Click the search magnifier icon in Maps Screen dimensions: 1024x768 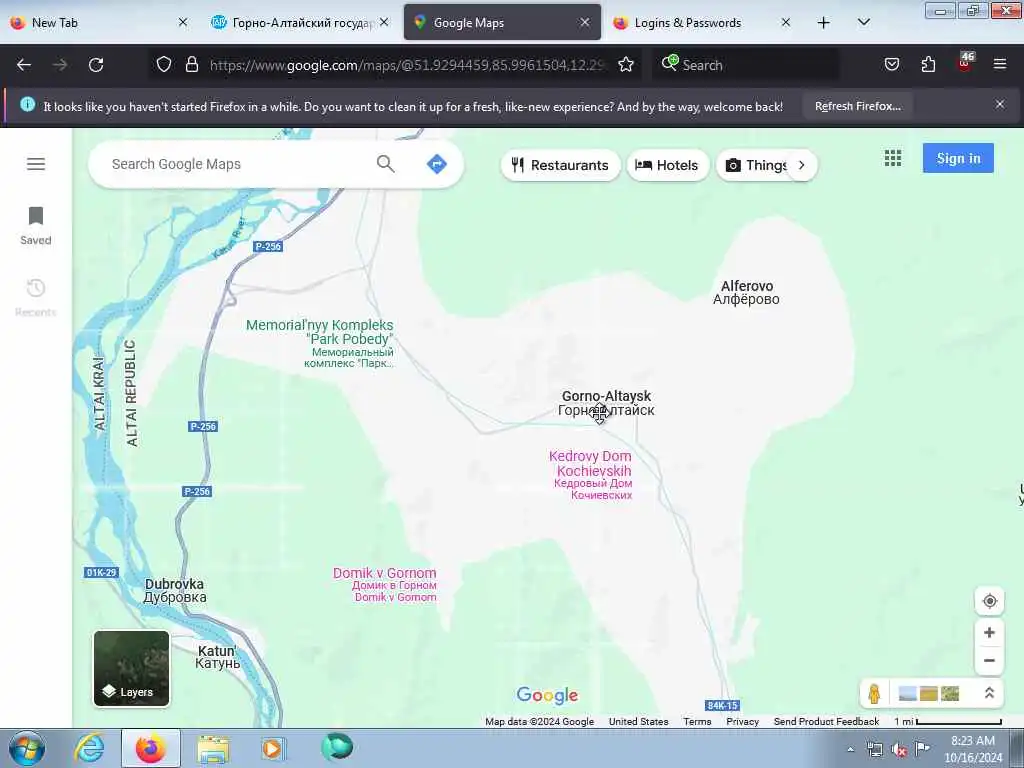pos(385,164)
